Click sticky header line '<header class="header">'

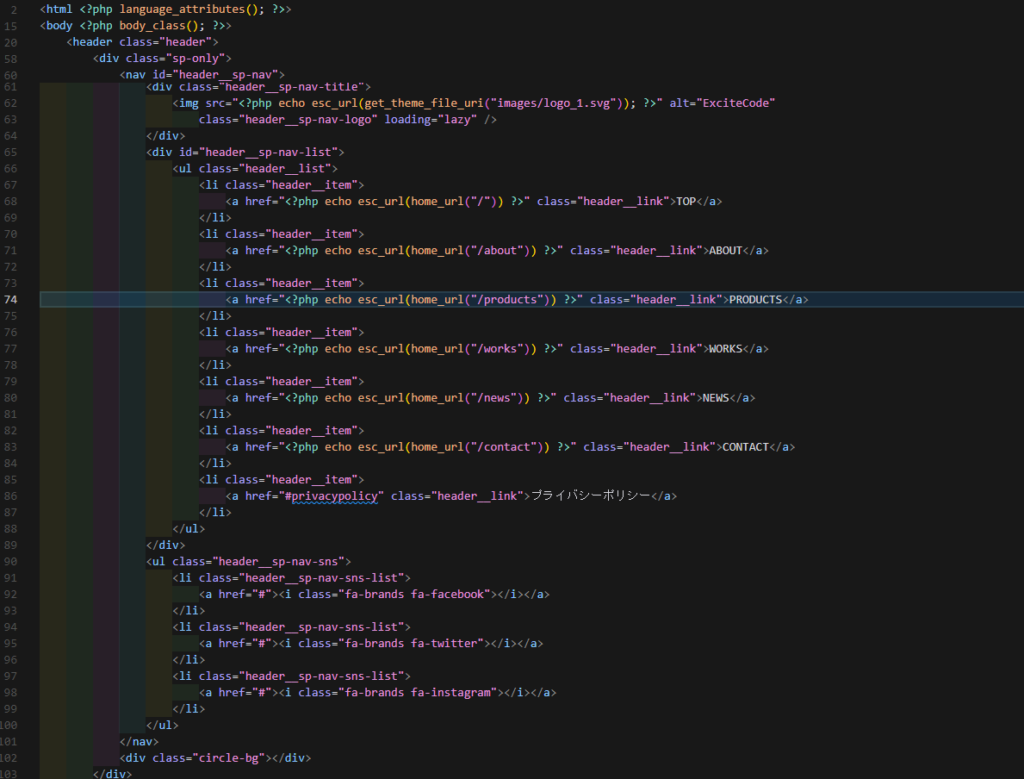[x=142, y=42]
